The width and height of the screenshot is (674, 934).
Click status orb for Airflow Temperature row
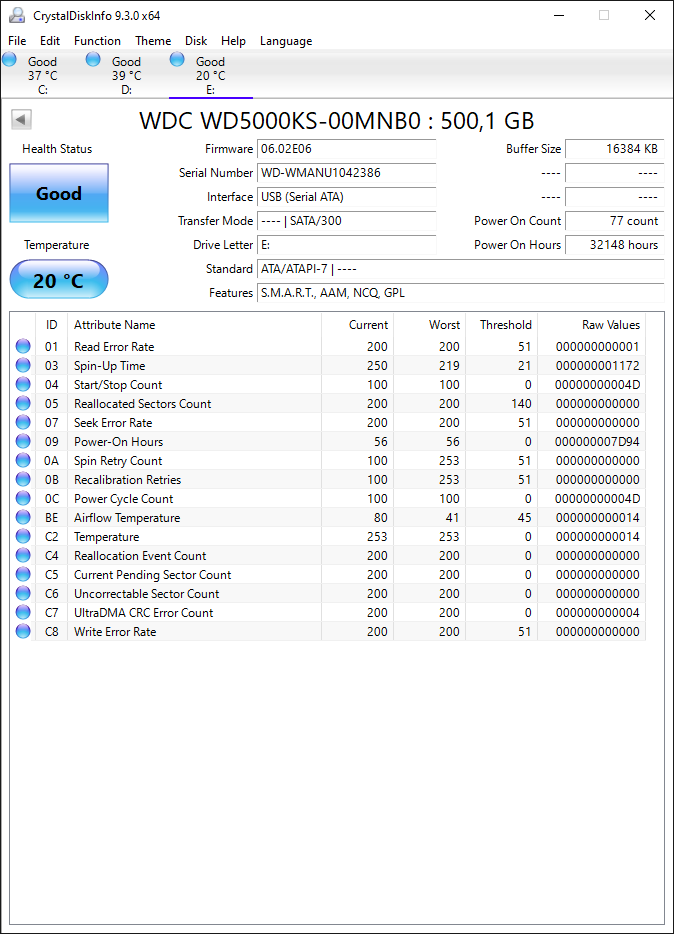coord(23,518)
